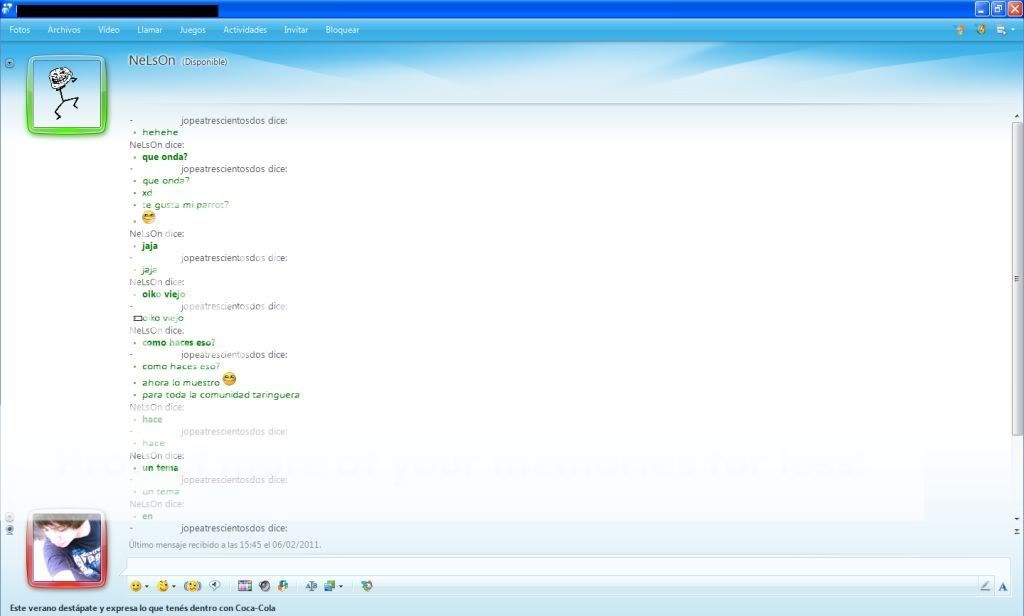
Task: Open the emoticon picker smiley icon
Action: [135, 586]
